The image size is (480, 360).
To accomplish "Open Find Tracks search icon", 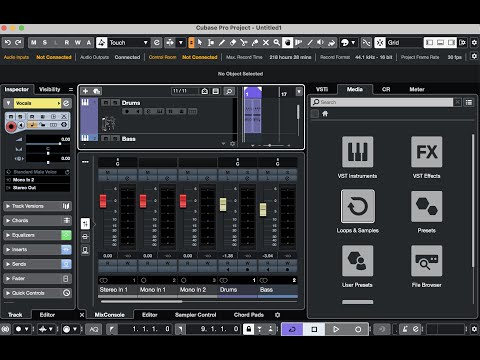I will coord(229,91).
